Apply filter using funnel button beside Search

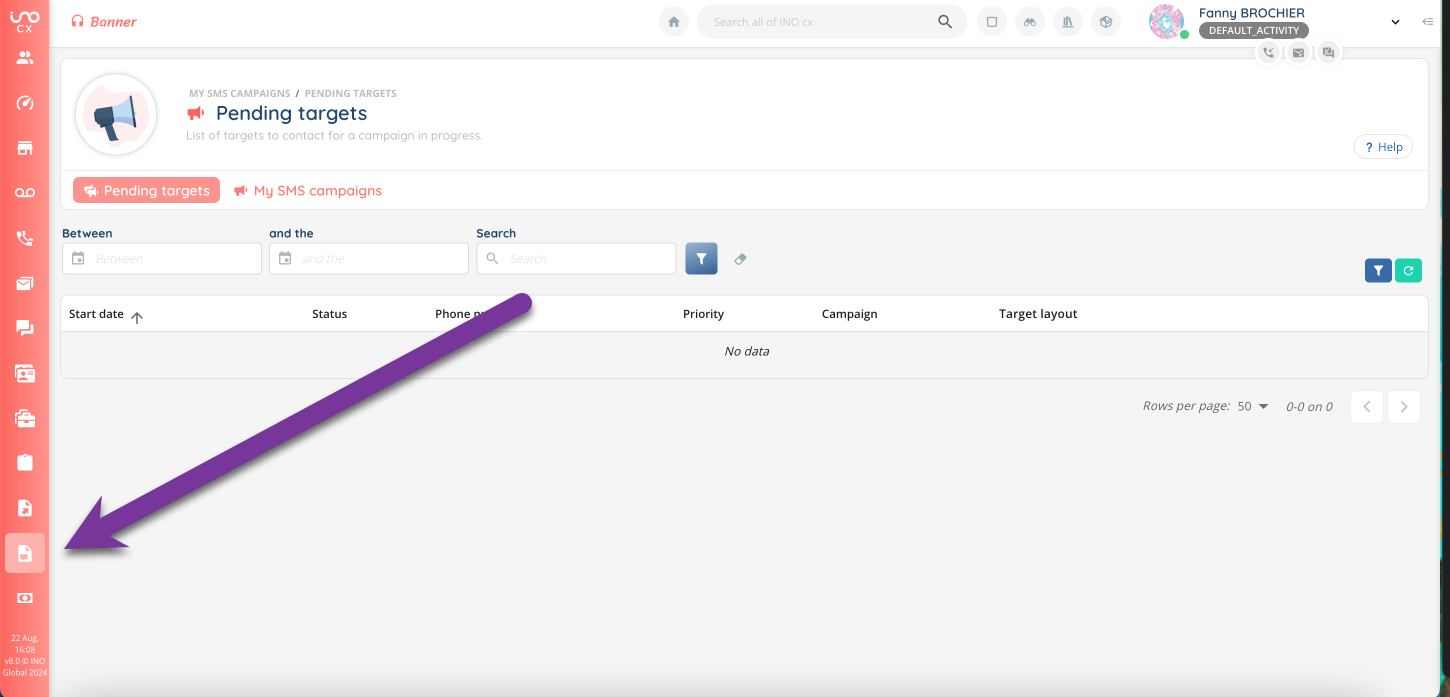point(701,259)
